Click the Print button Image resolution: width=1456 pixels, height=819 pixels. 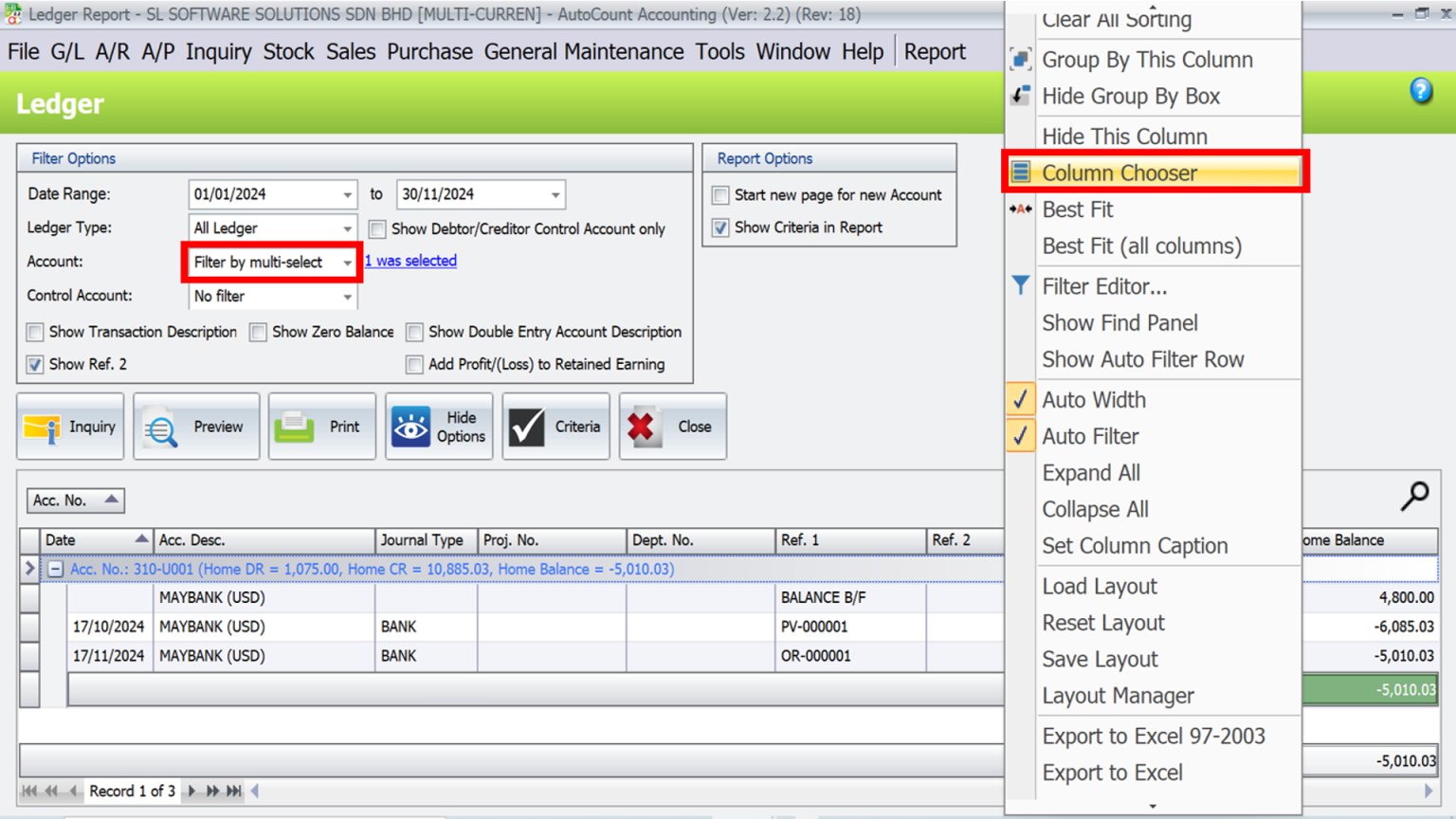pyautogui.click(x=322, y=427)
